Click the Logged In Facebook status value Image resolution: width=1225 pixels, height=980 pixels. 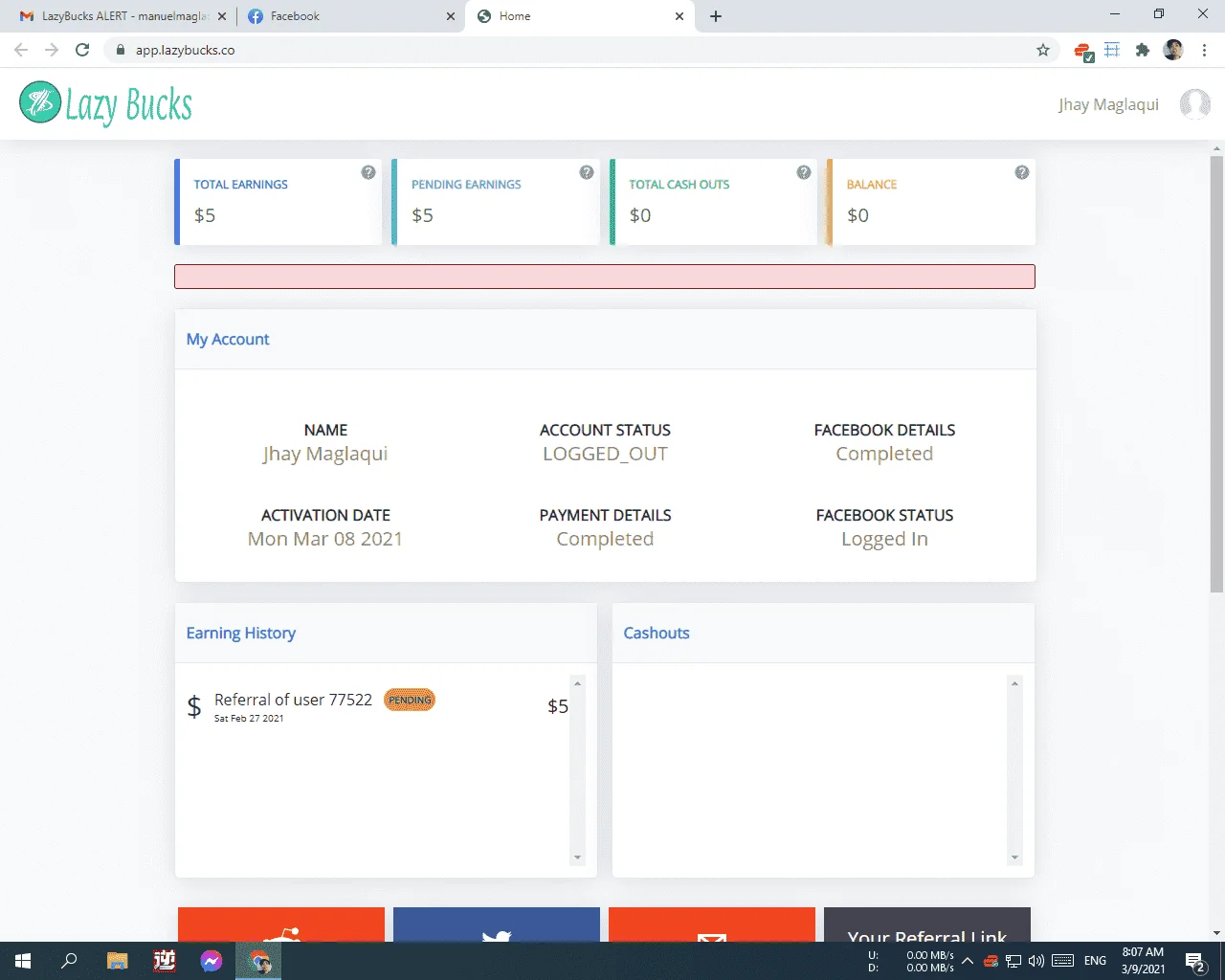click(884, 539)
